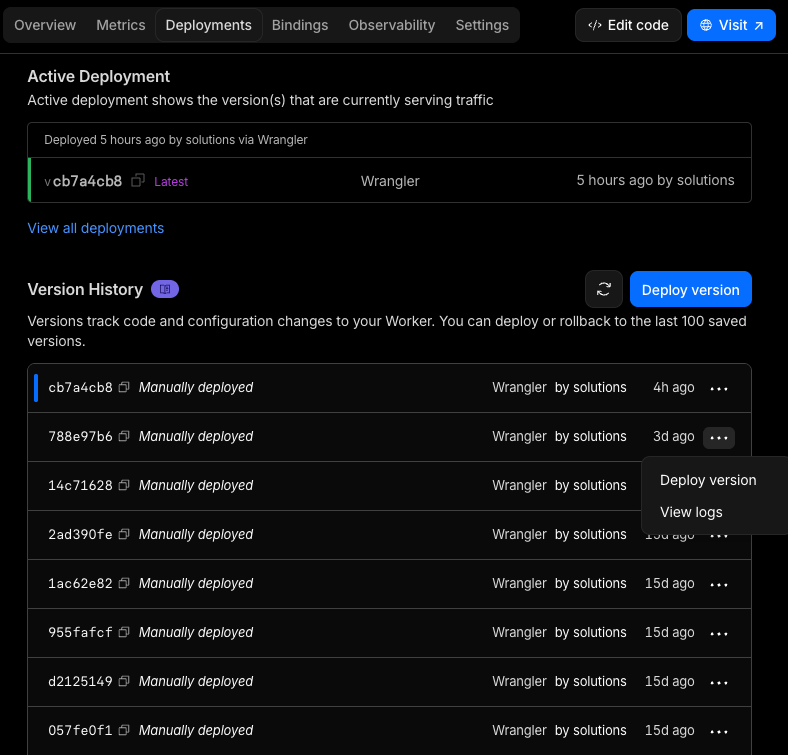The height and width of the screenshot is (755, 788).
Task: Switch to the Metrics tab
Action: click(x=121, y=25)
